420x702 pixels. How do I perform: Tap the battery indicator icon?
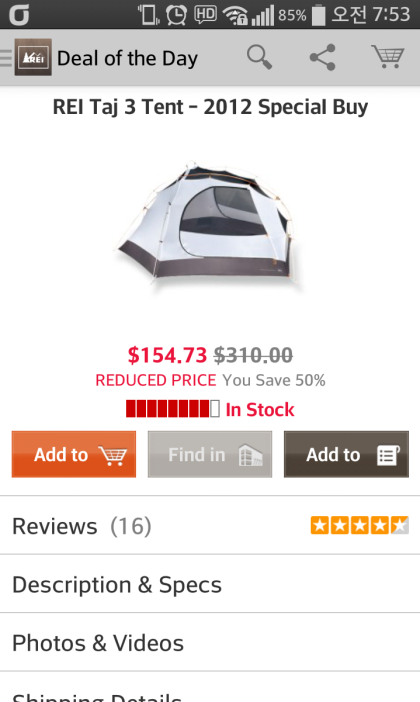(318, 15)
